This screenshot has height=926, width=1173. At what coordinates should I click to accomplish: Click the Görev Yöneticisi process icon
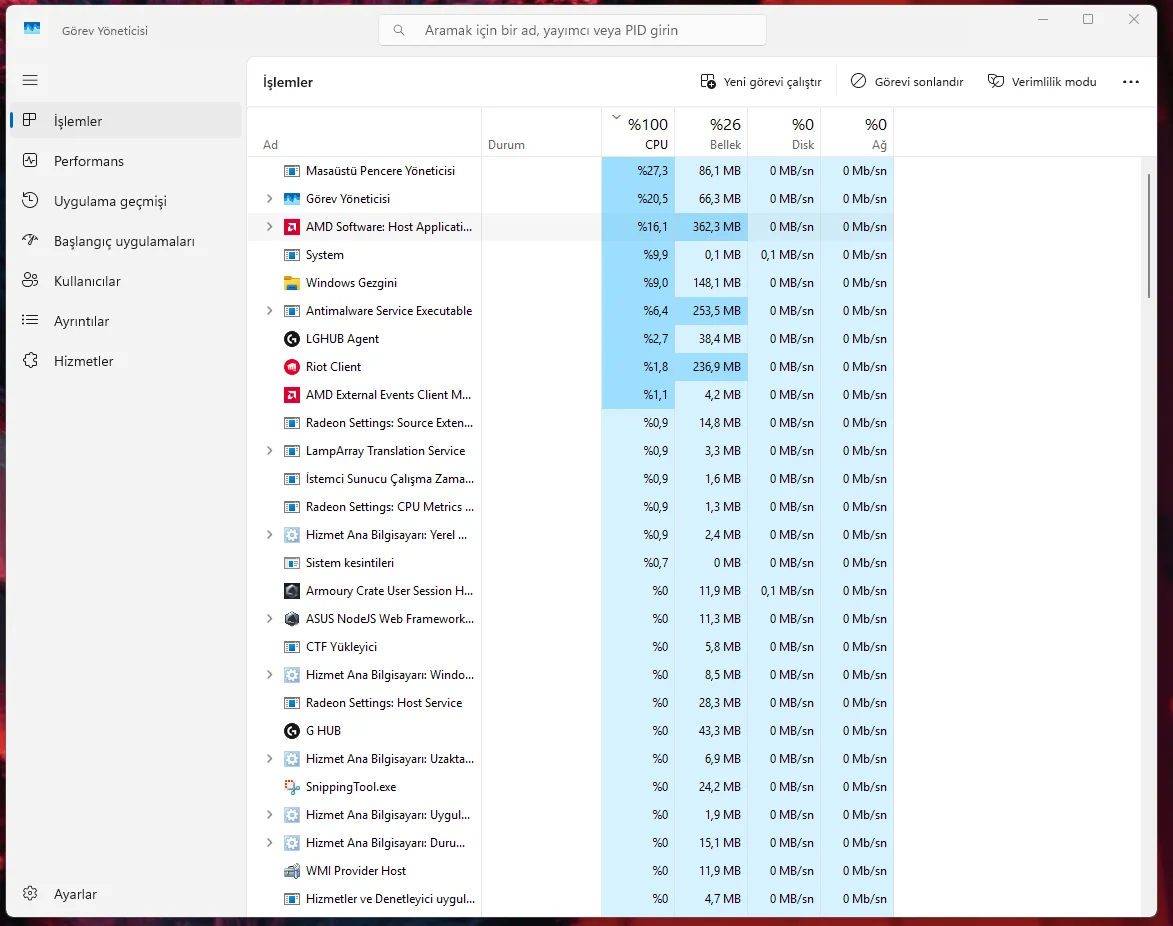(292, 199)
